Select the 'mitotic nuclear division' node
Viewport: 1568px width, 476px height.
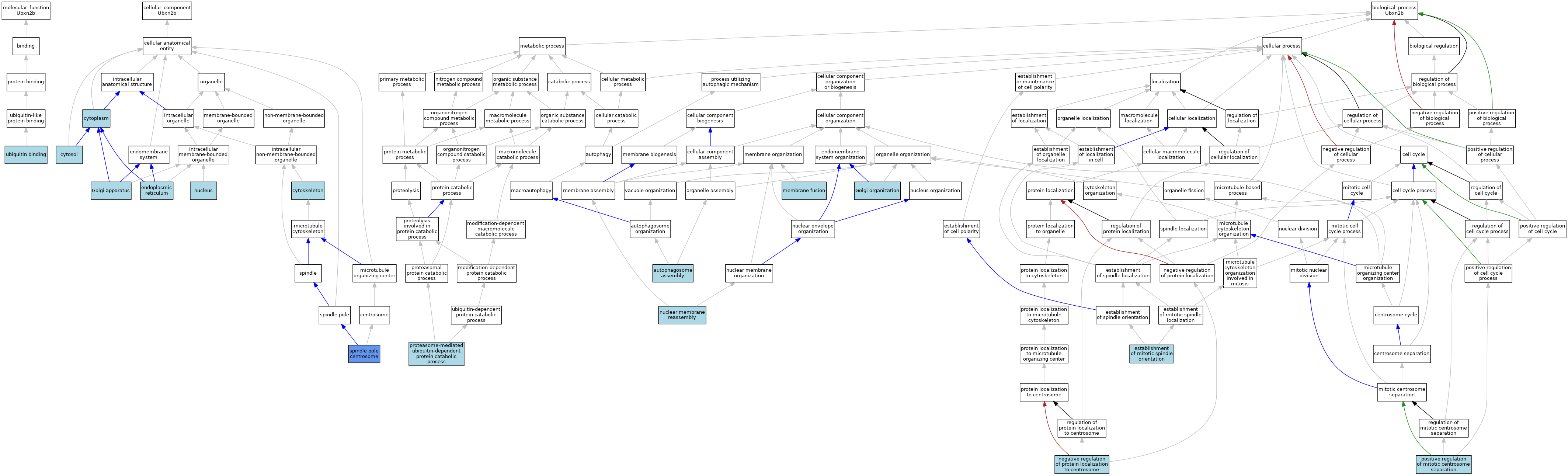(x=1309, y=273)
